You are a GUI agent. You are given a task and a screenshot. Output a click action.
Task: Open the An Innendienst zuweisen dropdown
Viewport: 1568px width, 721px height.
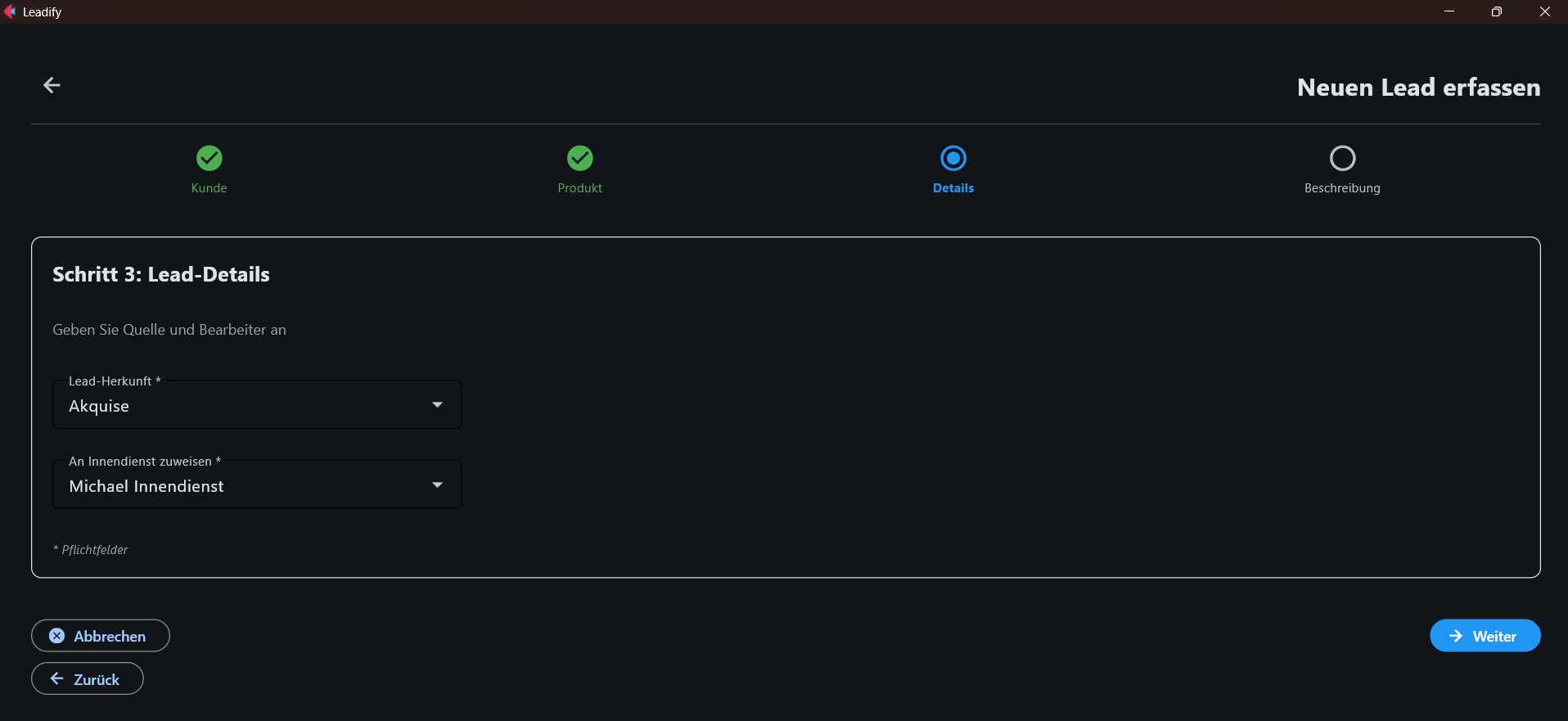click(256, 484)
